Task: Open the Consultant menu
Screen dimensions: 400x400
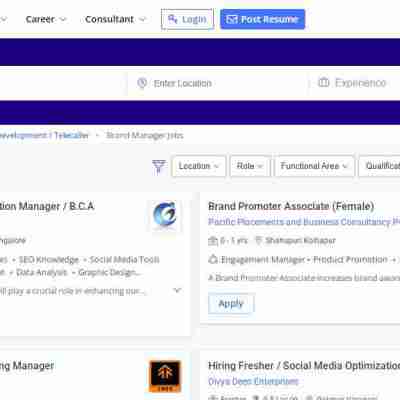Action: pyautogui.click(x=115, y=19)
